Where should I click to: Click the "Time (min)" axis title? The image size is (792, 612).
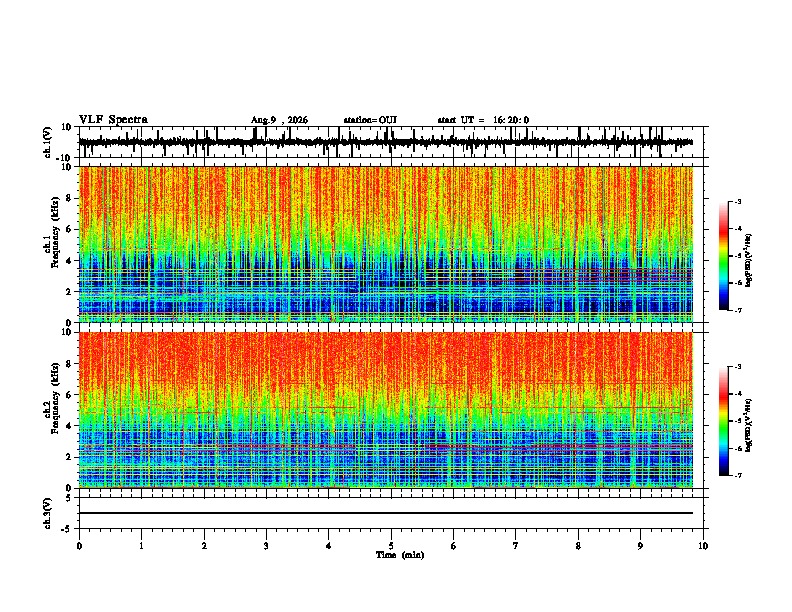click(400, 555)
